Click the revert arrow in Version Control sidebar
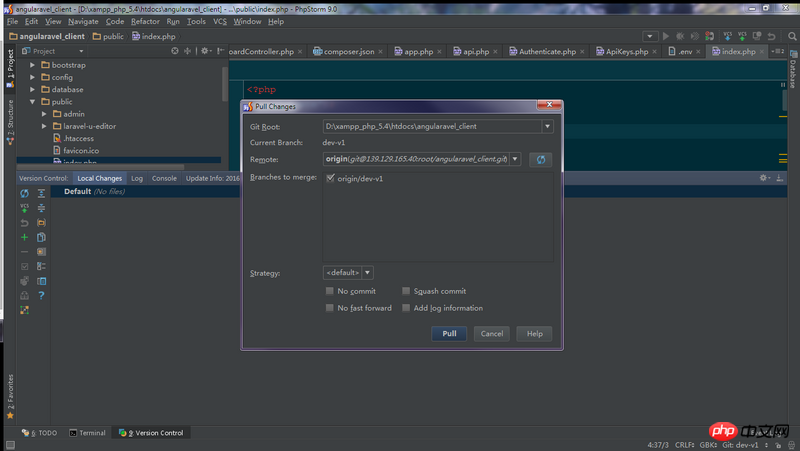This screenshot has width=800, height=451. point(24,223)
